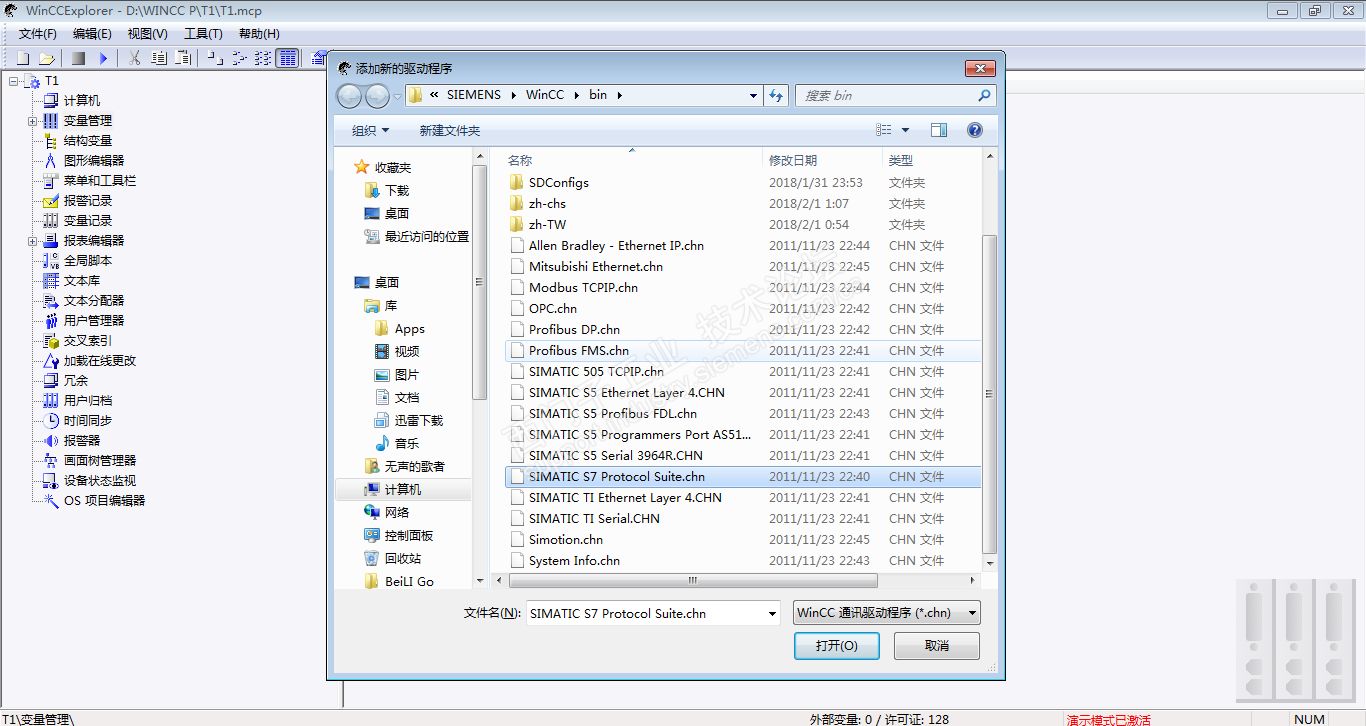Click the Copy toolbar icon
The width and height of the screenshot is (1366, 726).
(158, 58)
